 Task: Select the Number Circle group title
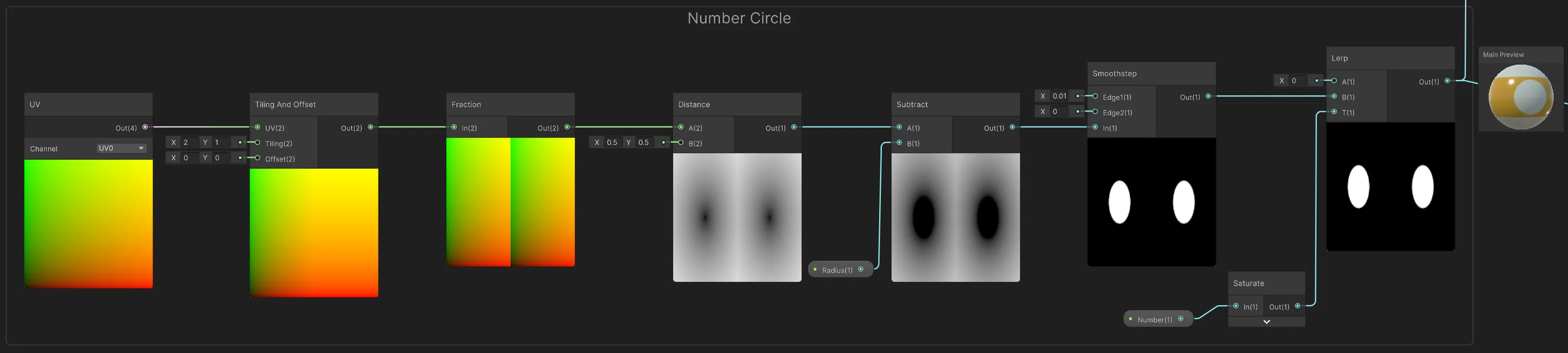click(x=739, y=18)
